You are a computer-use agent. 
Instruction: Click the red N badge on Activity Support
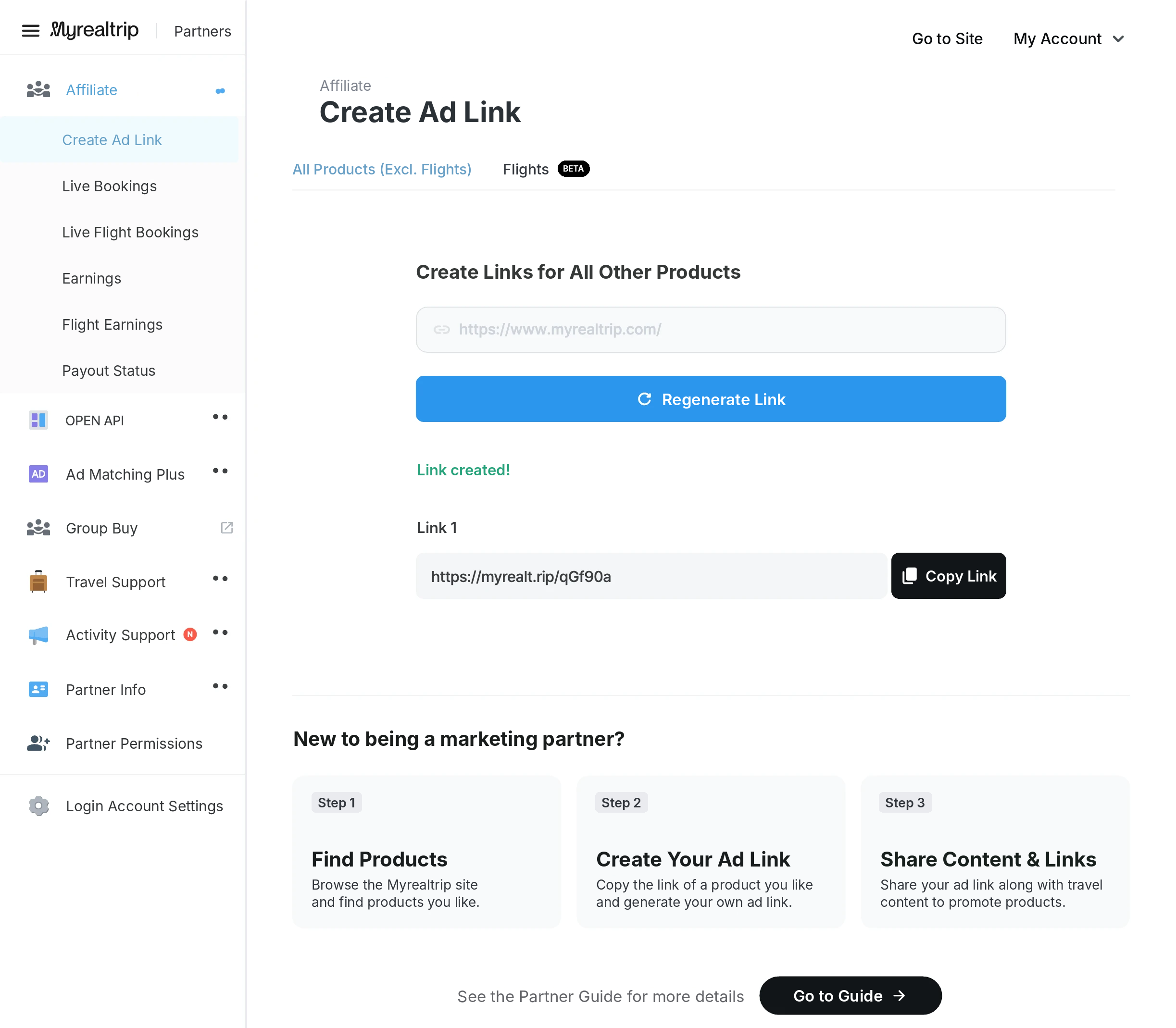190,634
